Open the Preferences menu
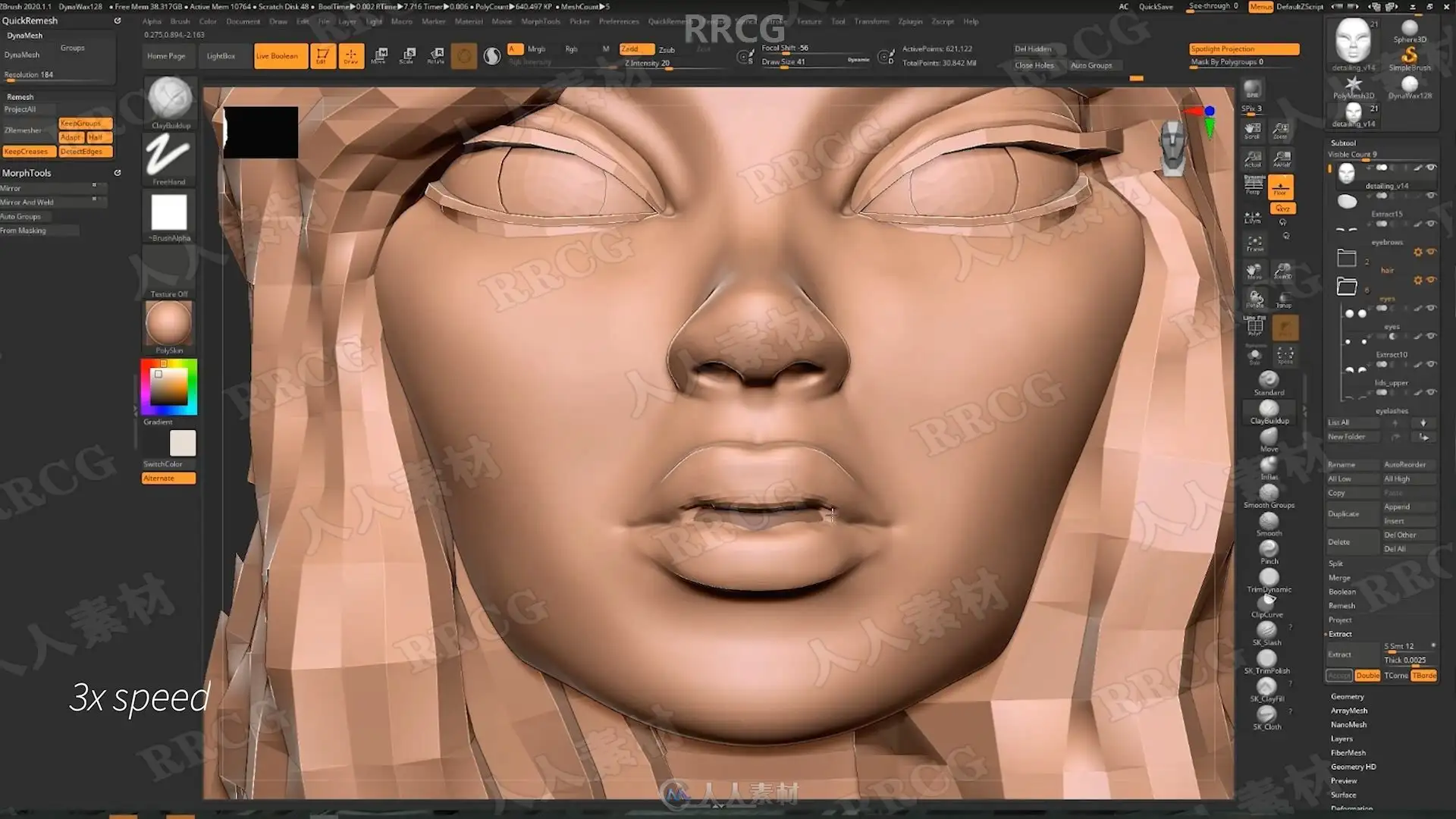1456x819 pixels. pyautogui.click(x=619, y=21)
